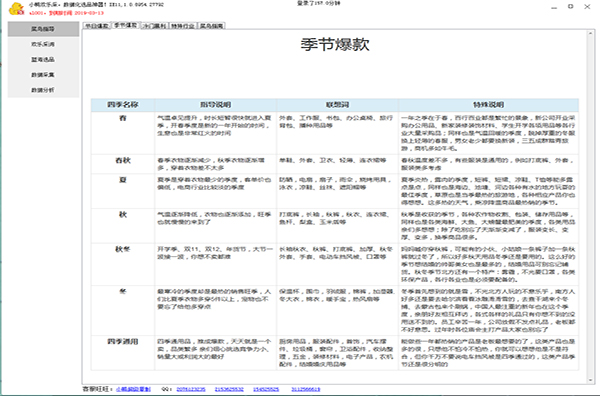The height and width of the screenshot is (396, 600).
Task: Click the 客服旺旺 customer service link
Action: click(x=133, y=389)
